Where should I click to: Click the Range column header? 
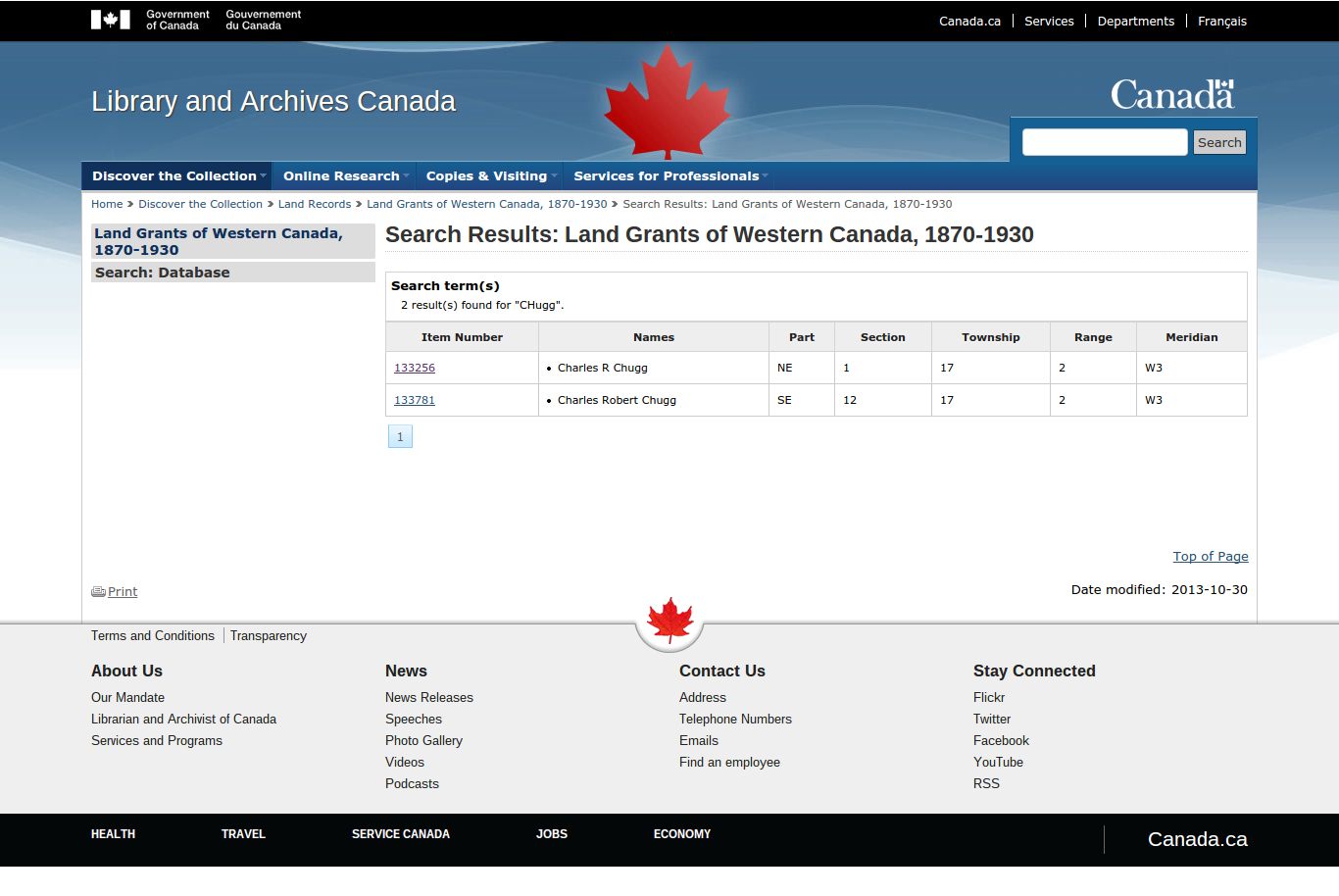(1093, 337)
